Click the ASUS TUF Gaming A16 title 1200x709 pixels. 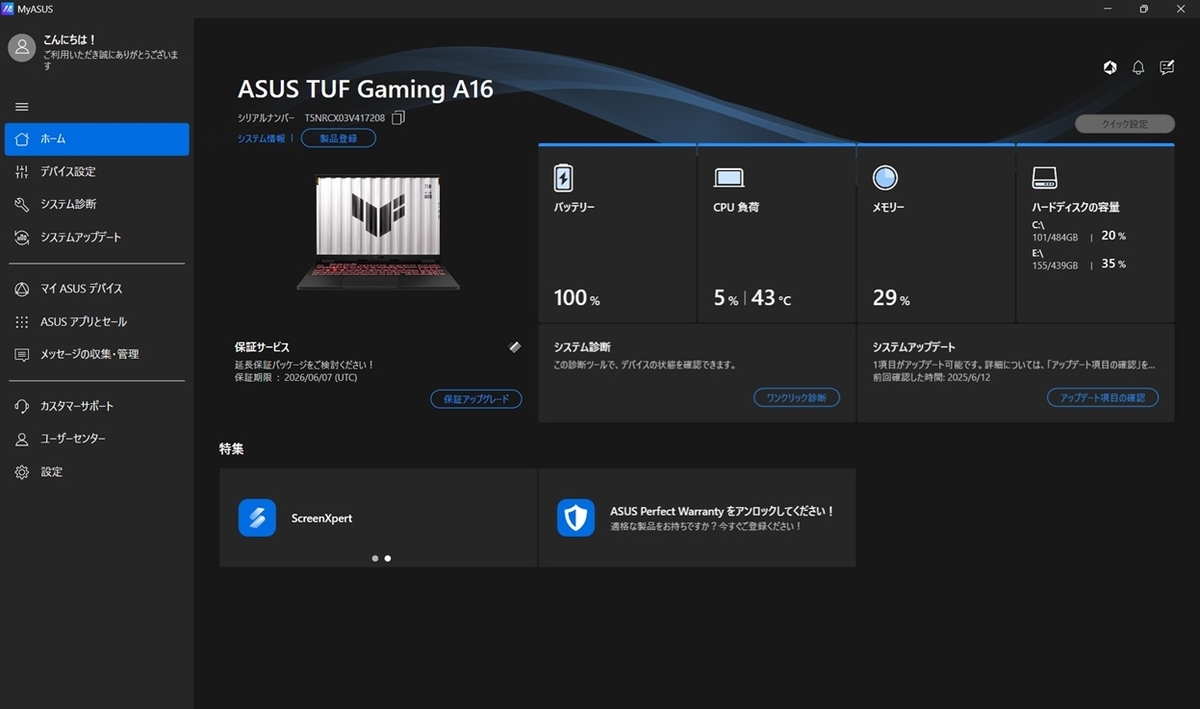(x=365, y=88)
